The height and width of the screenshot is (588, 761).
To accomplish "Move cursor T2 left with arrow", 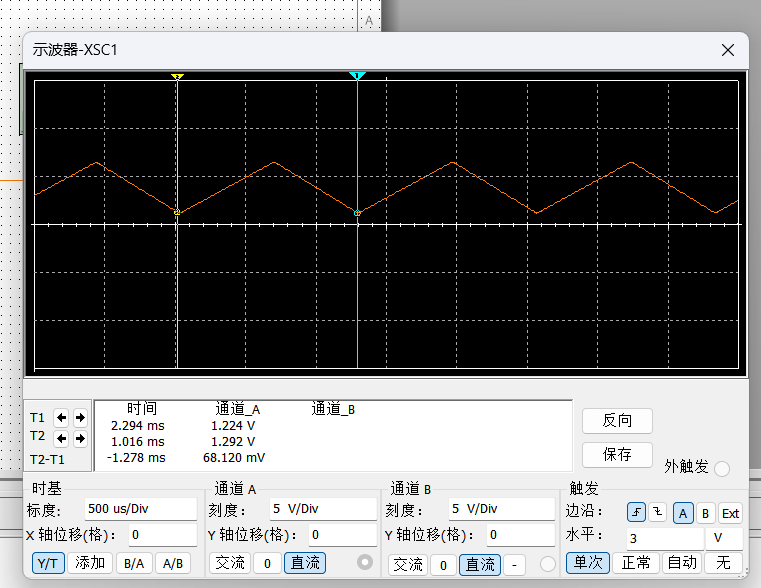I will 61,439.
